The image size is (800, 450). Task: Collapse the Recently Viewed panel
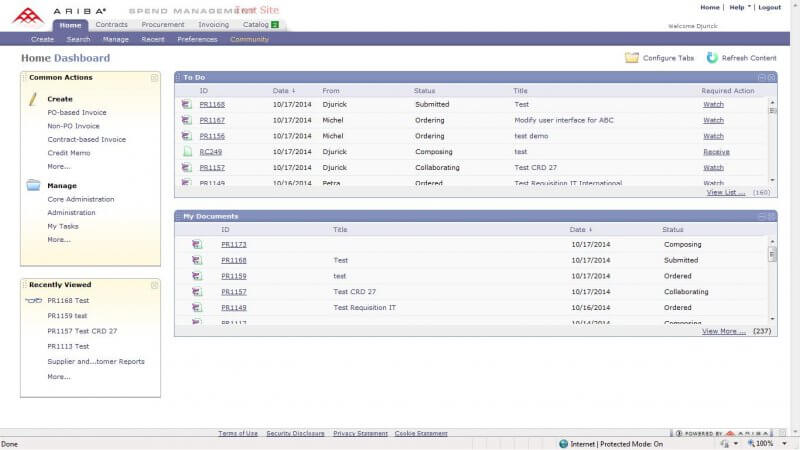coord(154,285)
